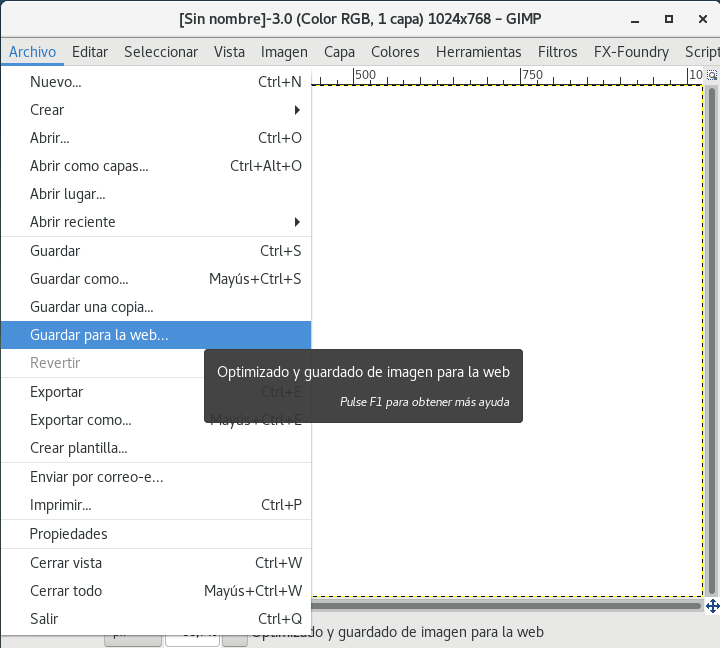Click Abrir como capas entry
The width and height of the screenshot is (720, 648).
pyautogui.click(x=89, y=166)
